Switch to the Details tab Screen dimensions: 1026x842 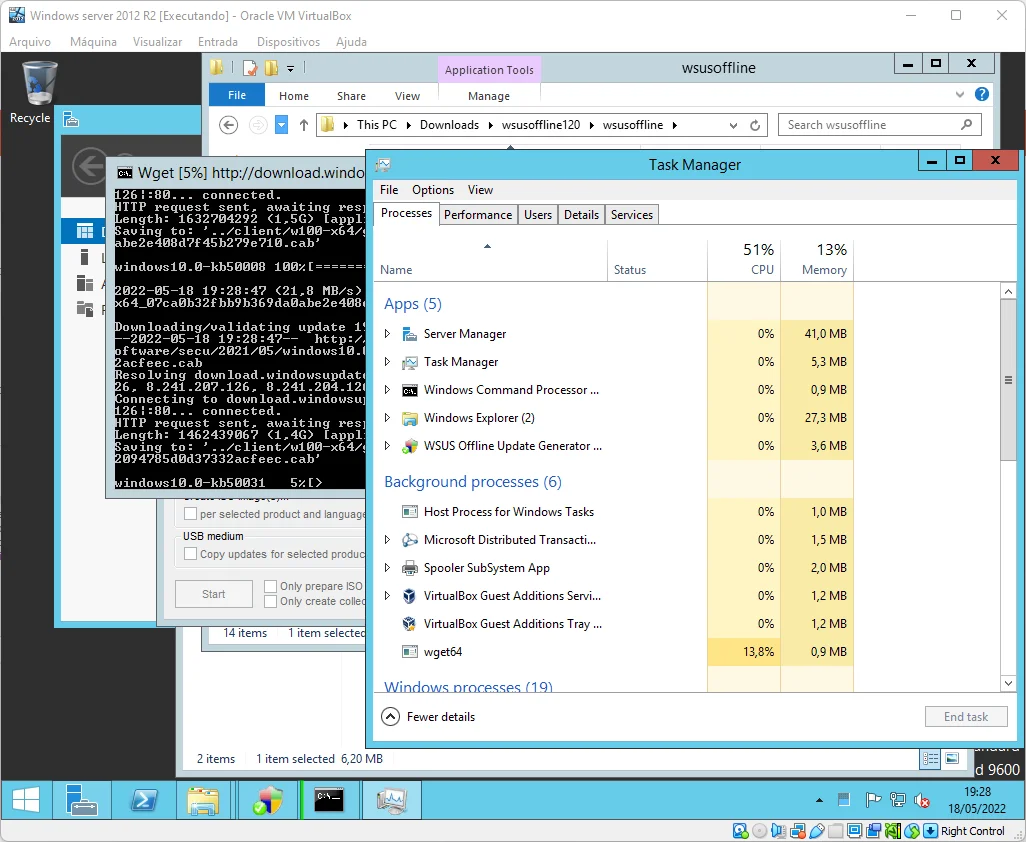pos(581,215)
